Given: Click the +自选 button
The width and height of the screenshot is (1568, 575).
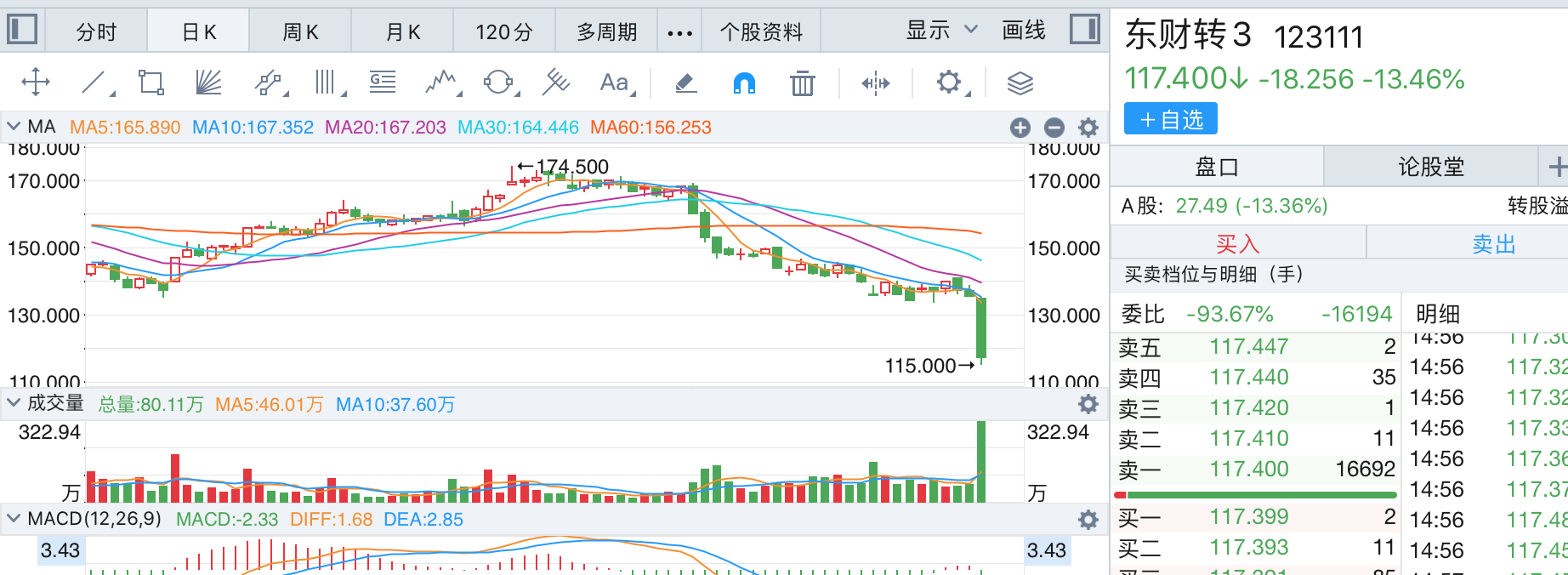Looking at the screenshot, I should 1170,119.
